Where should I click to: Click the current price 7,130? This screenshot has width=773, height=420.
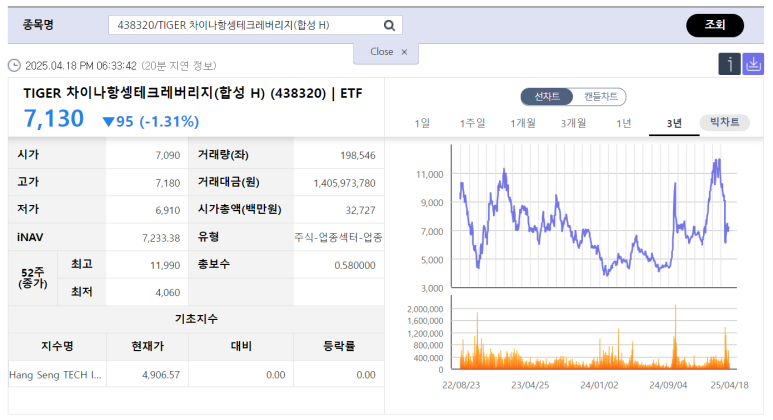(54, 119)
